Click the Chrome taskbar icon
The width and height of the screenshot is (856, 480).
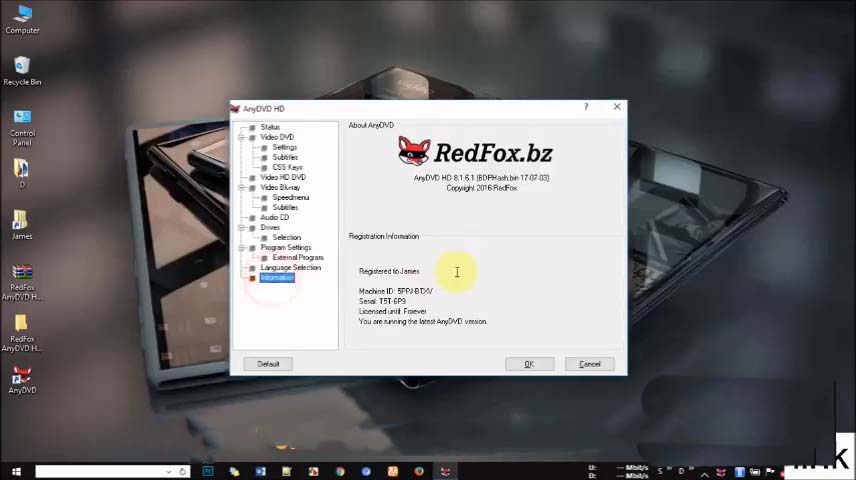pyautogui.click(x=340, y=471)
